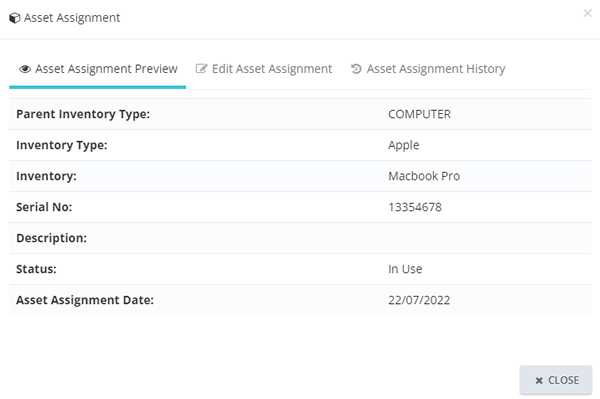This screenshot has height=399, width=600.
Task: Select the Asset Assignment dialog title text
Action: (72, 18)
